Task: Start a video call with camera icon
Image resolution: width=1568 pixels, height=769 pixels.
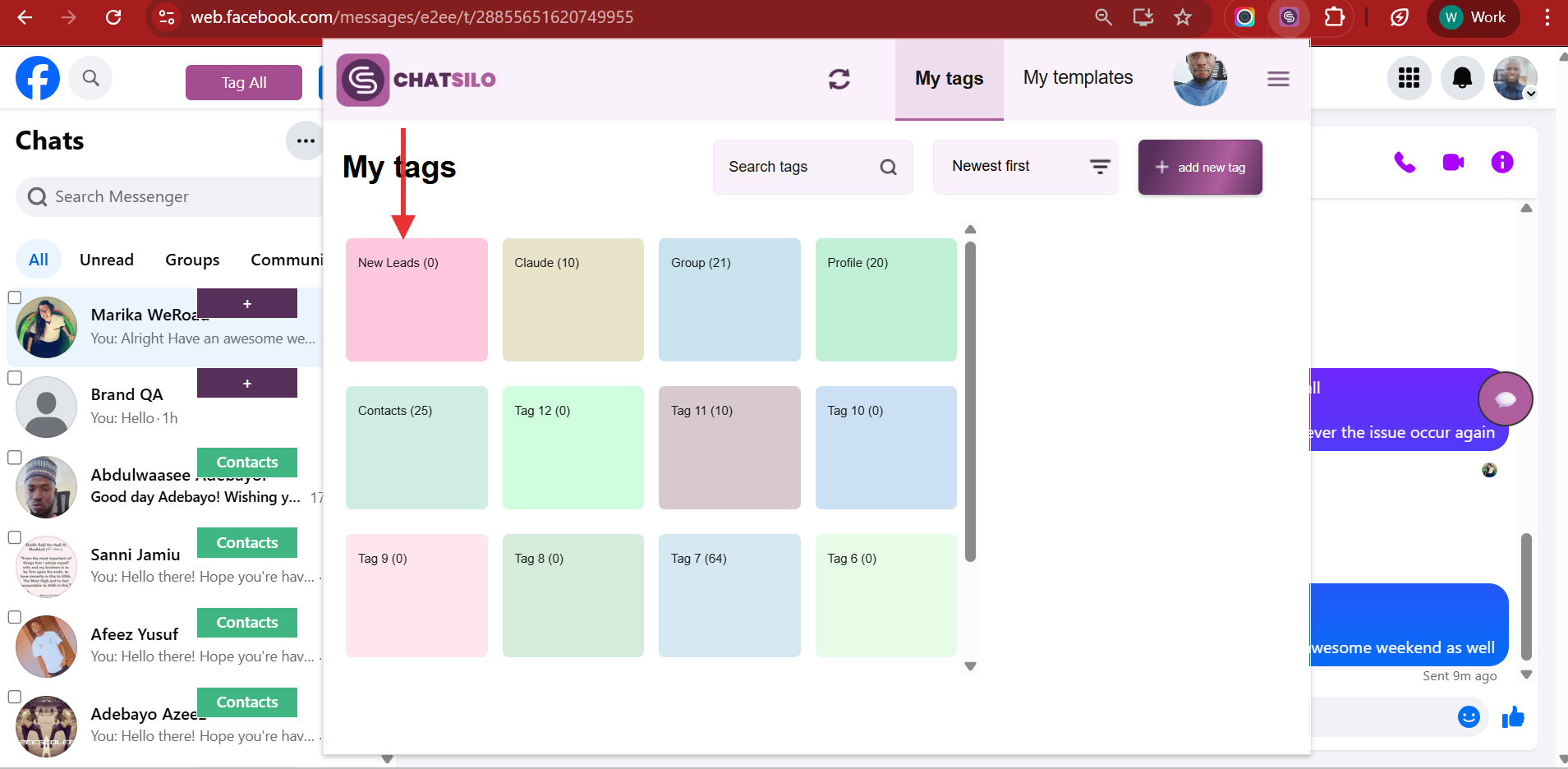Action: click(x=1453, y=163)
